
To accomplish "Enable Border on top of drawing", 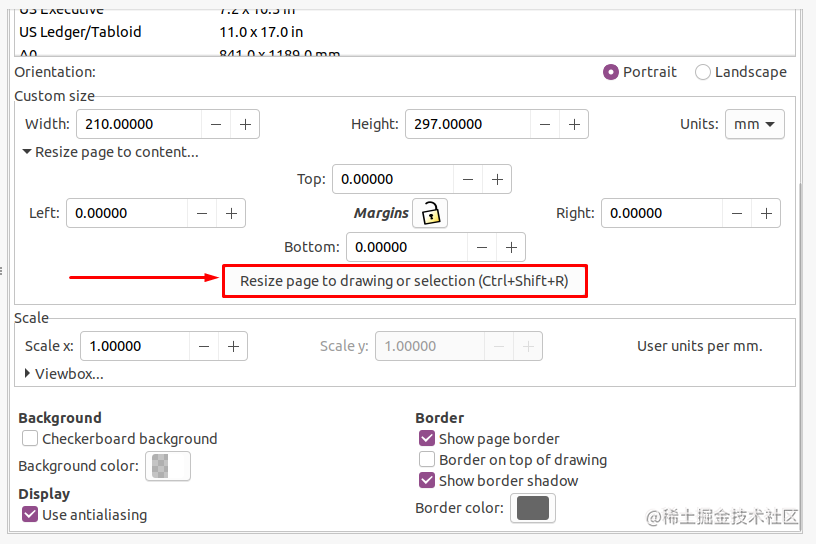I will [427, 459].
